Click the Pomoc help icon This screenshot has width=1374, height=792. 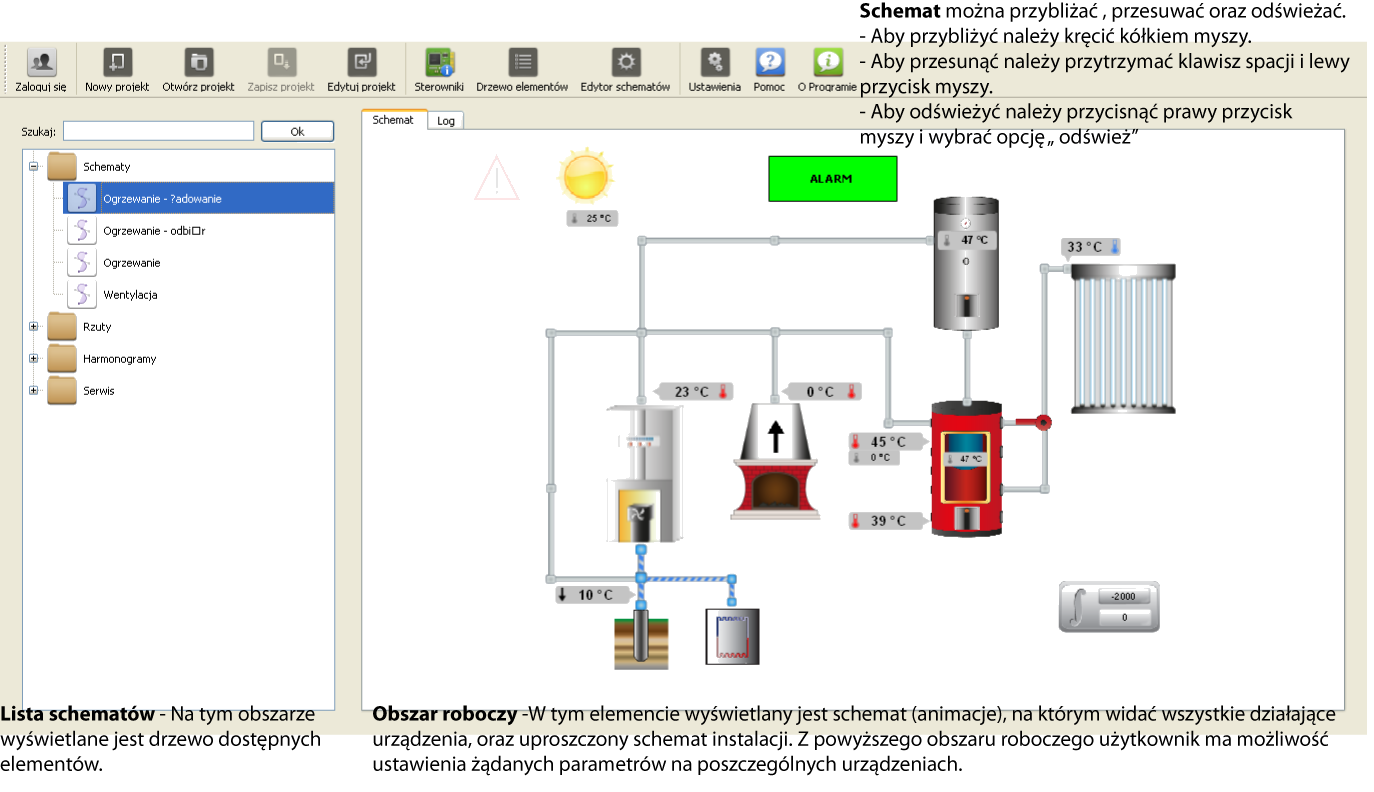coord(769,64)
